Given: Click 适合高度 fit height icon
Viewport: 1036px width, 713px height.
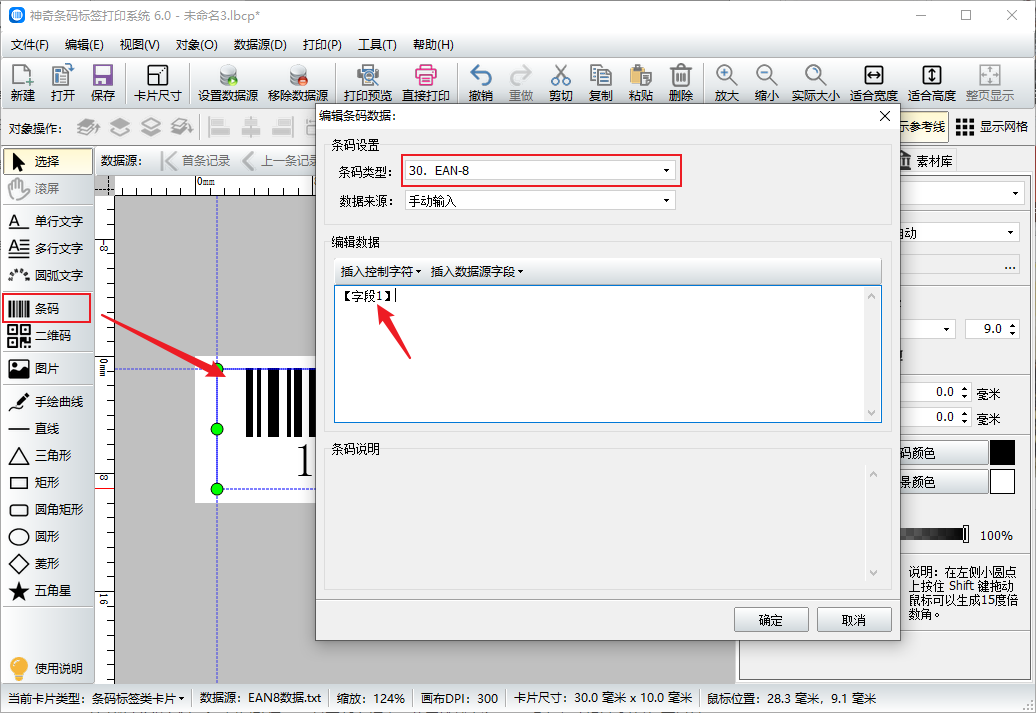Looking at the screenshot, I should point(932,83).
